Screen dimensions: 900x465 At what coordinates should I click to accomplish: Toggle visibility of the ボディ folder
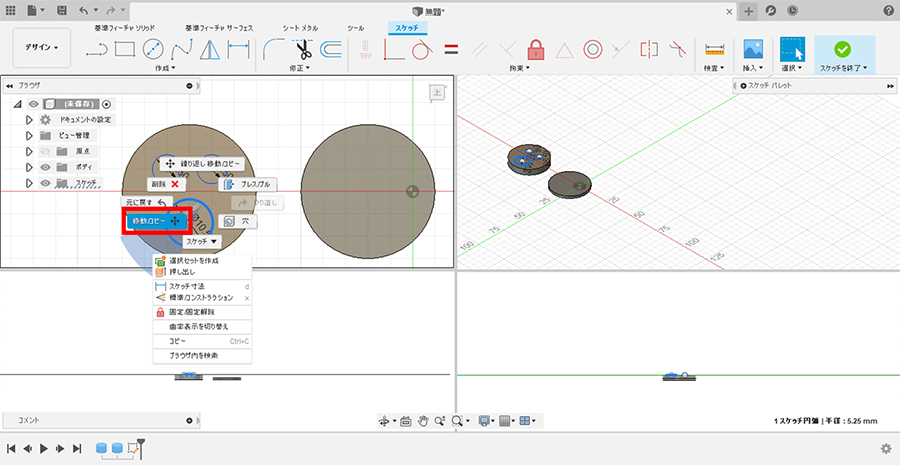click(45, 167)
